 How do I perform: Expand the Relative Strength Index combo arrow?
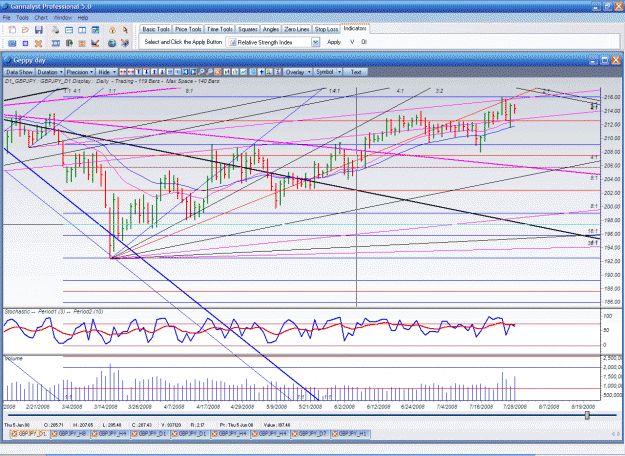(315, 42)
